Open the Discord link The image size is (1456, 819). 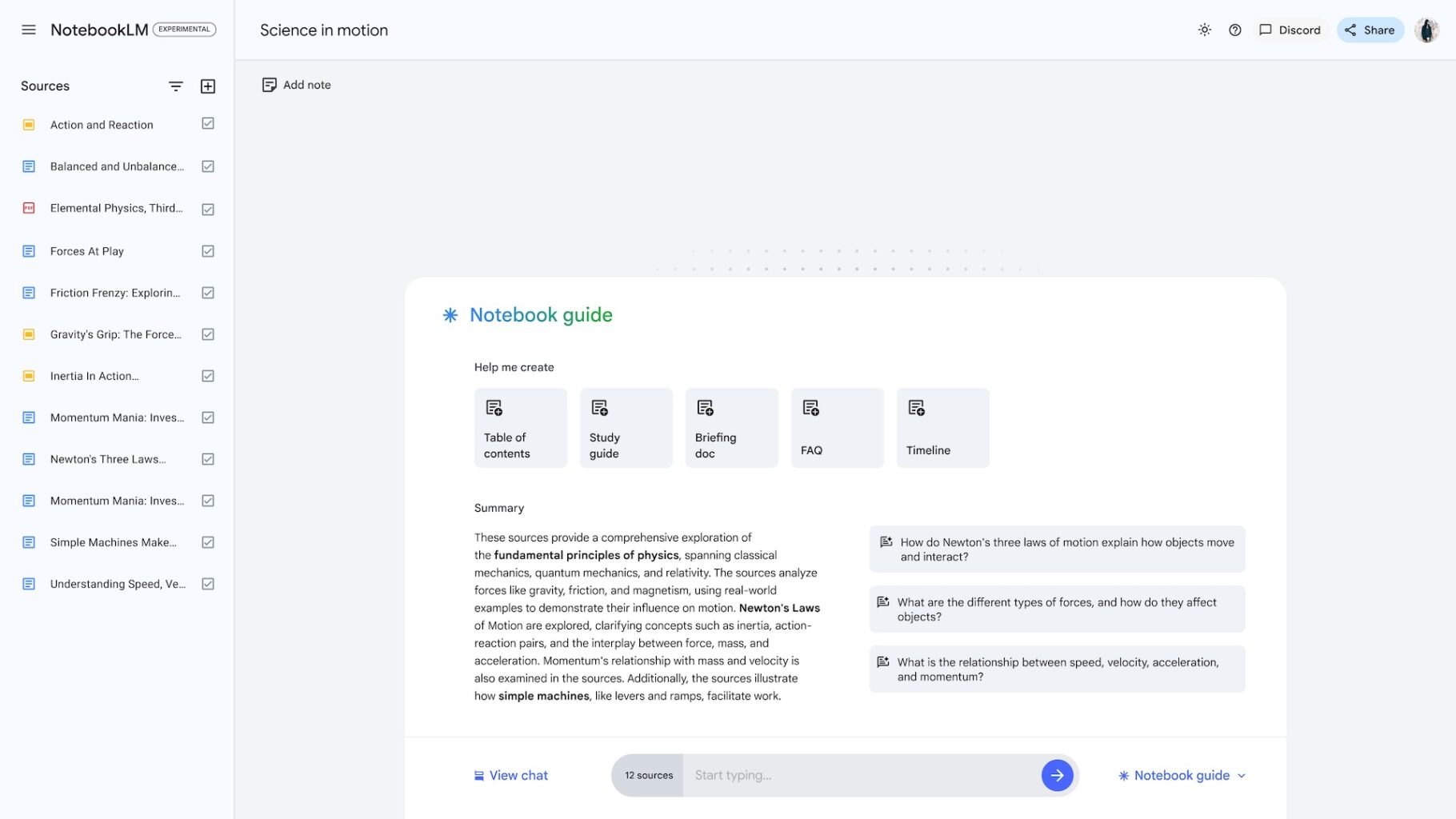click(1290, 30)
